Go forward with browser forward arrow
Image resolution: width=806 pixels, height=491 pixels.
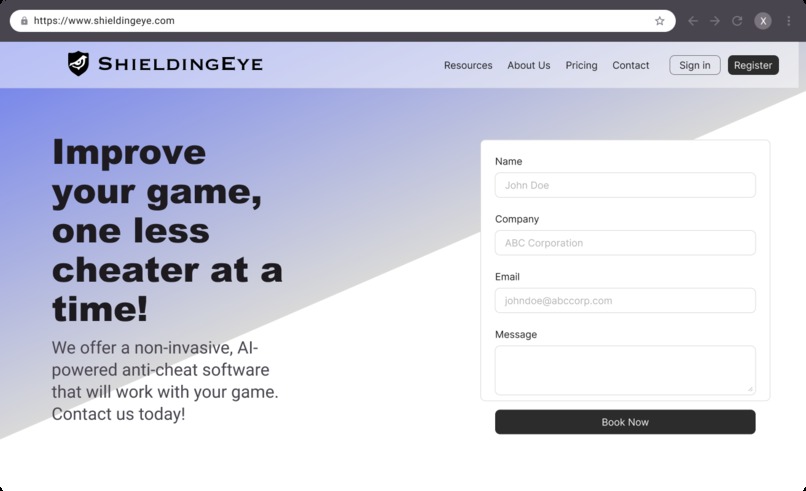715,21
